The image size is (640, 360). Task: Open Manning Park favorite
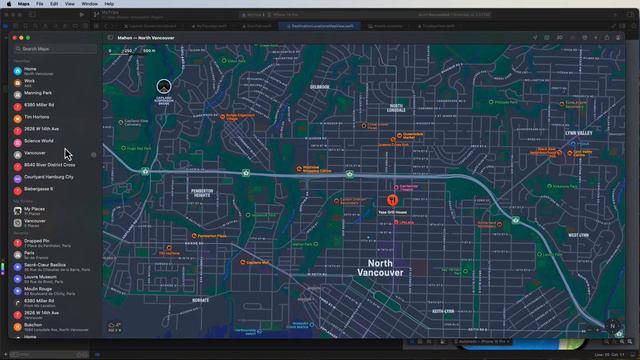pos(55,95)
